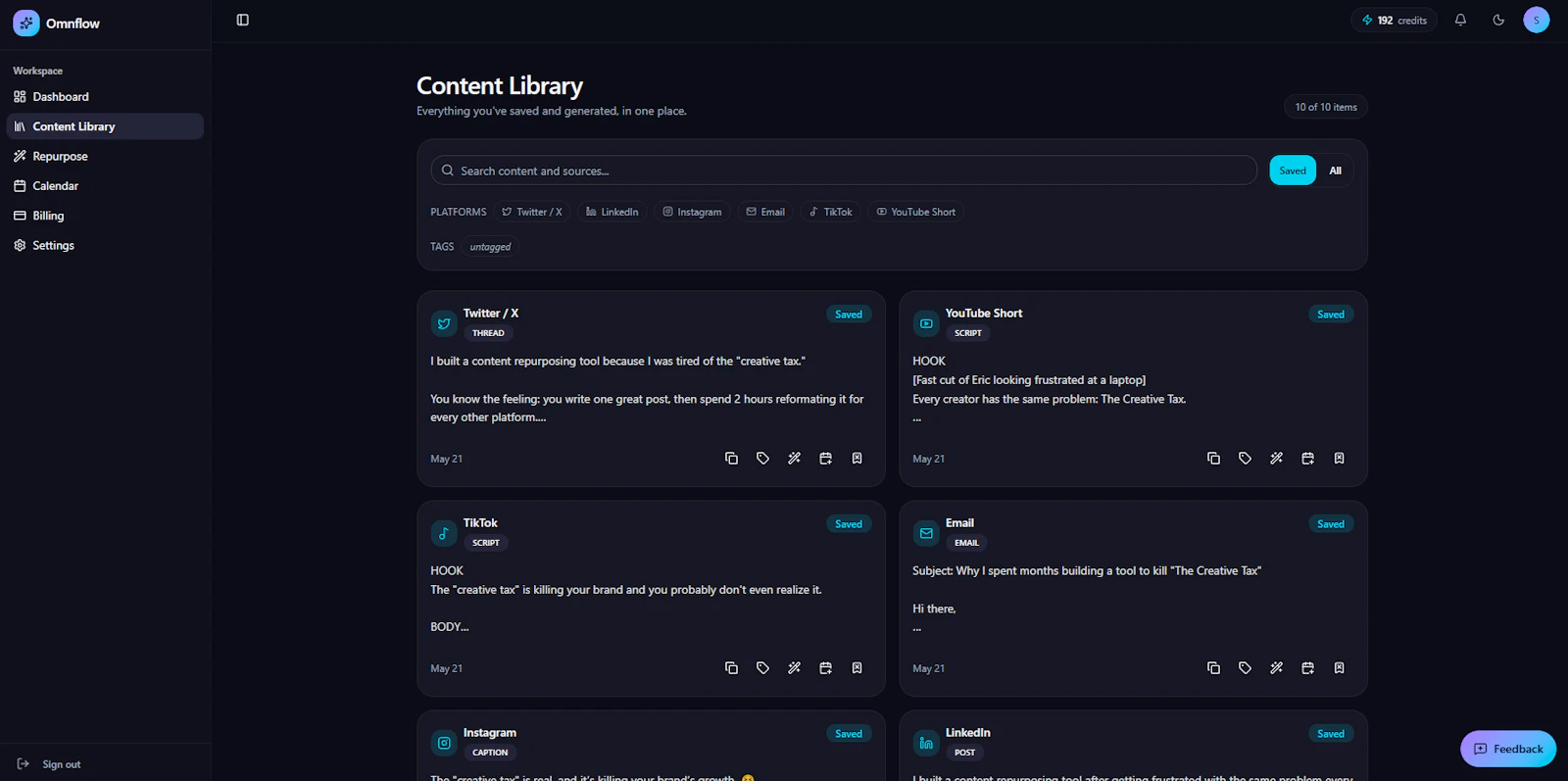Filter by Instagram platform chip
The height and width of the screenshot is (781, 1568).
692,212
